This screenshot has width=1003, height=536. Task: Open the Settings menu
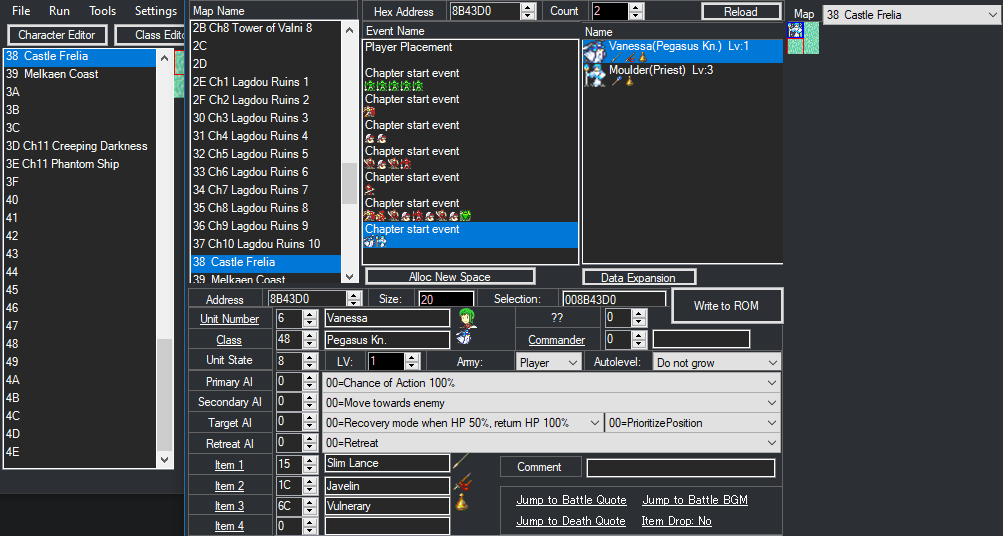pos(156,11)
